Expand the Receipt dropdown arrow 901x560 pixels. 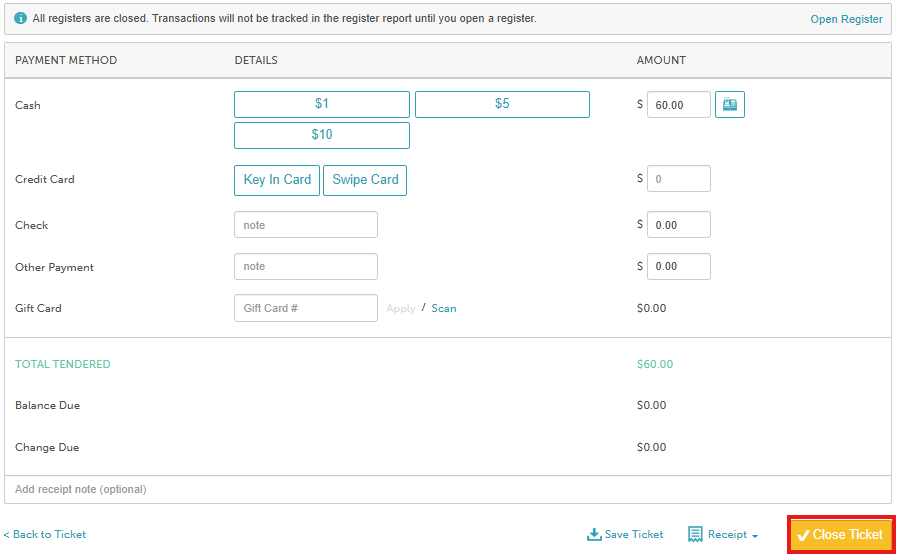point(755,536)
